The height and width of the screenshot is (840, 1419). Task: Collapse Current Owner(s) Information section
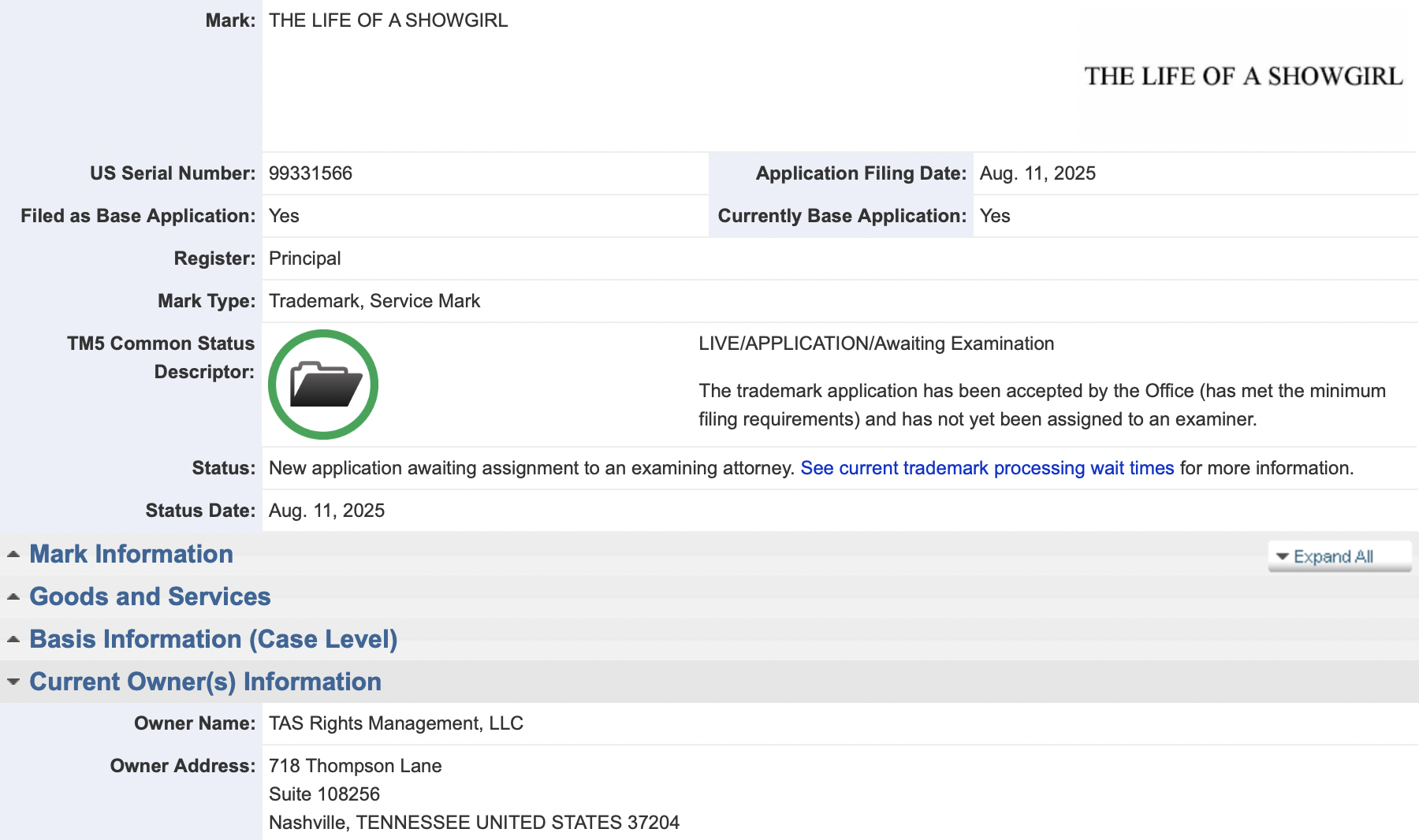click(x=205, y=682)
